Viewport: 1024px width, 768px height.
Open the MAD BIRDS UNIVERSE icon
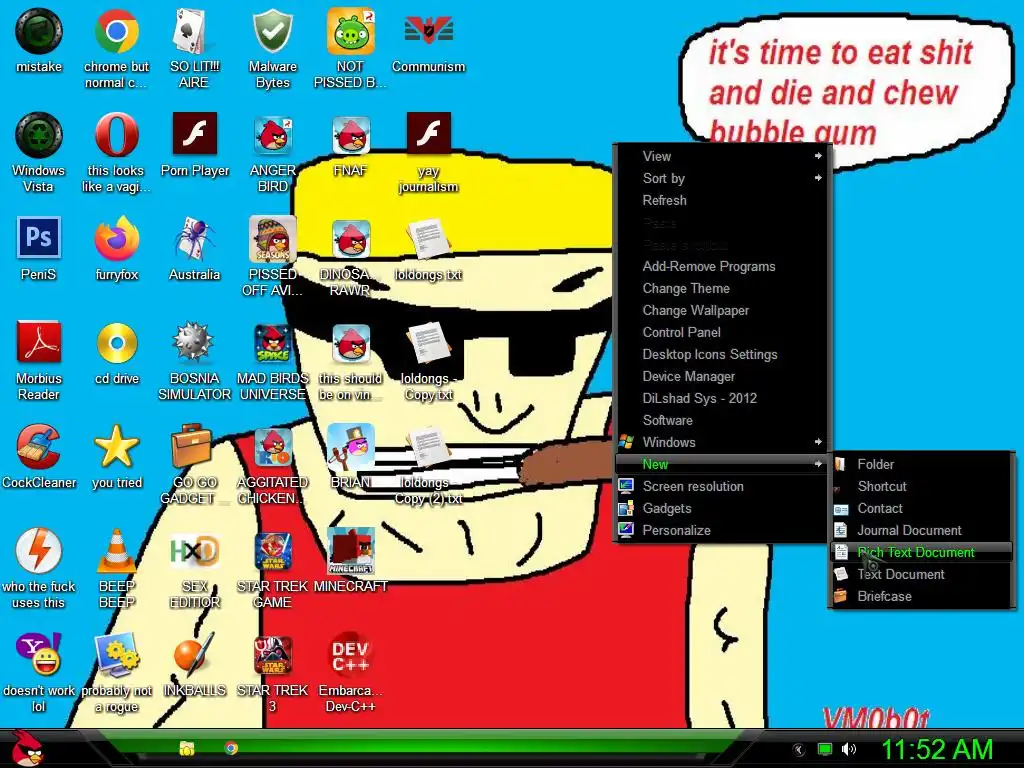[x=272, y=343]
